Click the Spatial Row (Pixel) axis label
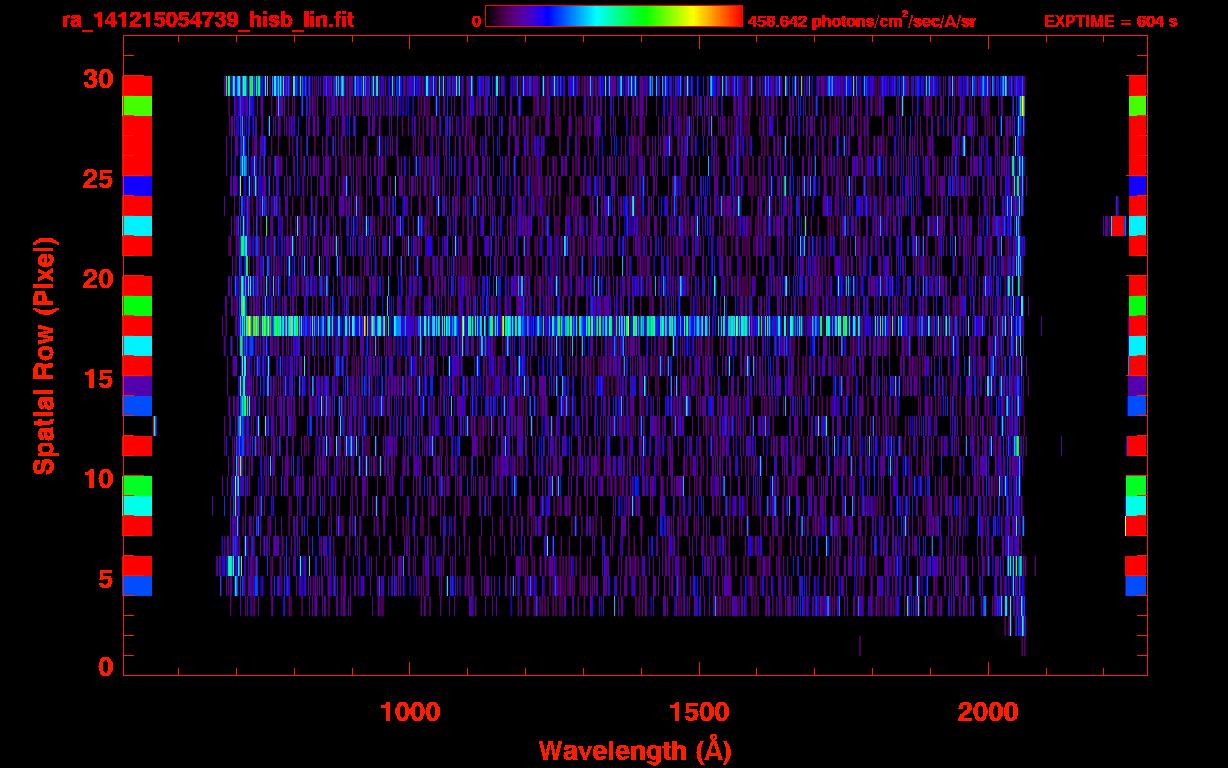This screenshot has height=768, width=1228. [44, 355]
